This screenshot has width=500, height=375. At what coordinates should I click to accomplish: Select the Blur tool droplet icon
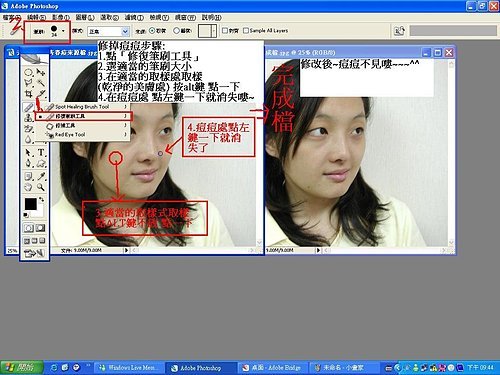29,139
